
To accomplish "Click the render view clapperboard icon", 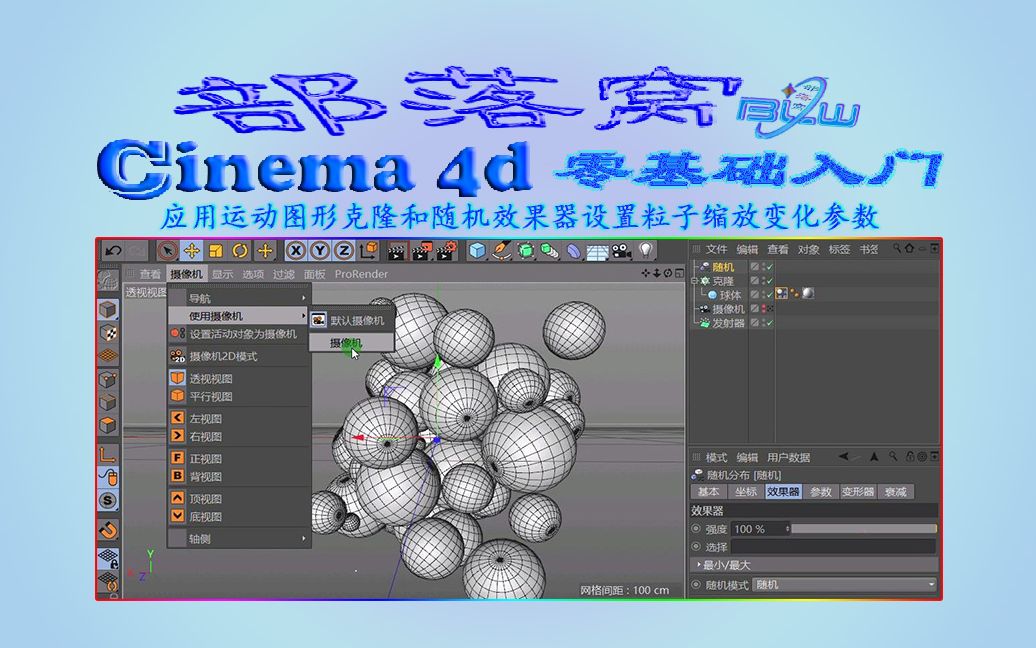I will tap(396, 250).
